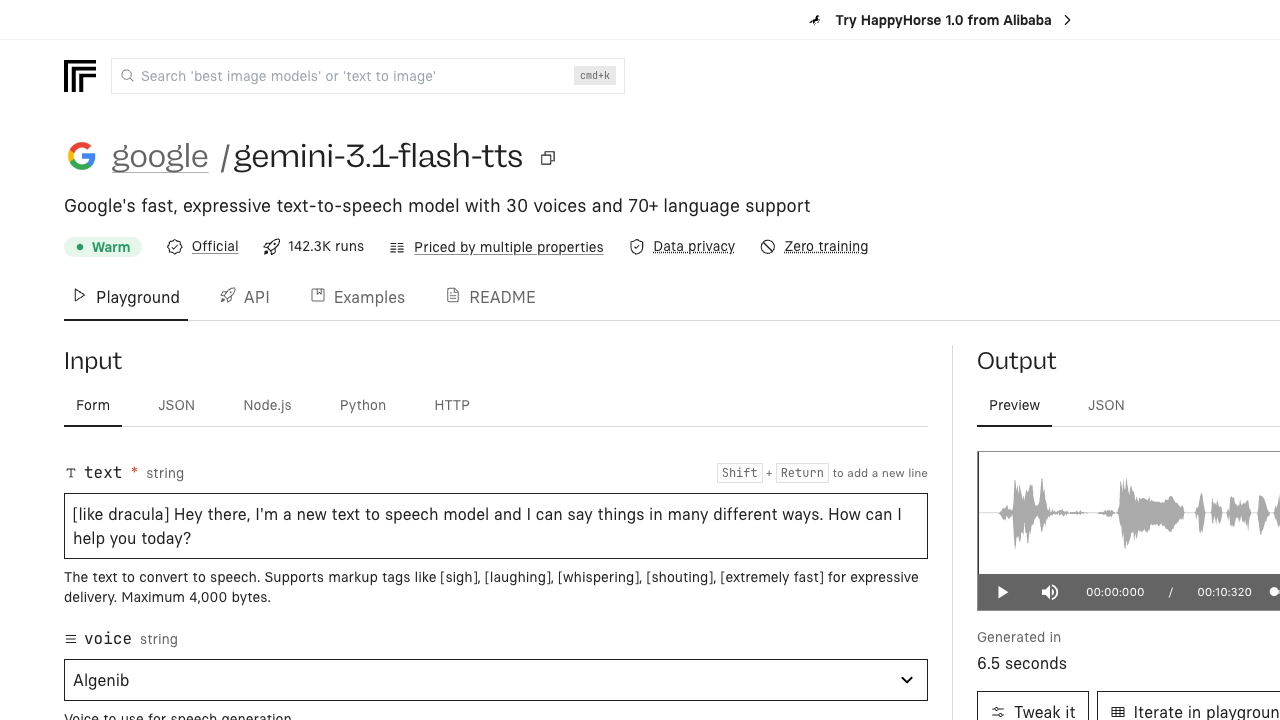The width and height of the screenshot is (1280, 720).
Task: Open the Data privacy link
Action: (694, 247)
